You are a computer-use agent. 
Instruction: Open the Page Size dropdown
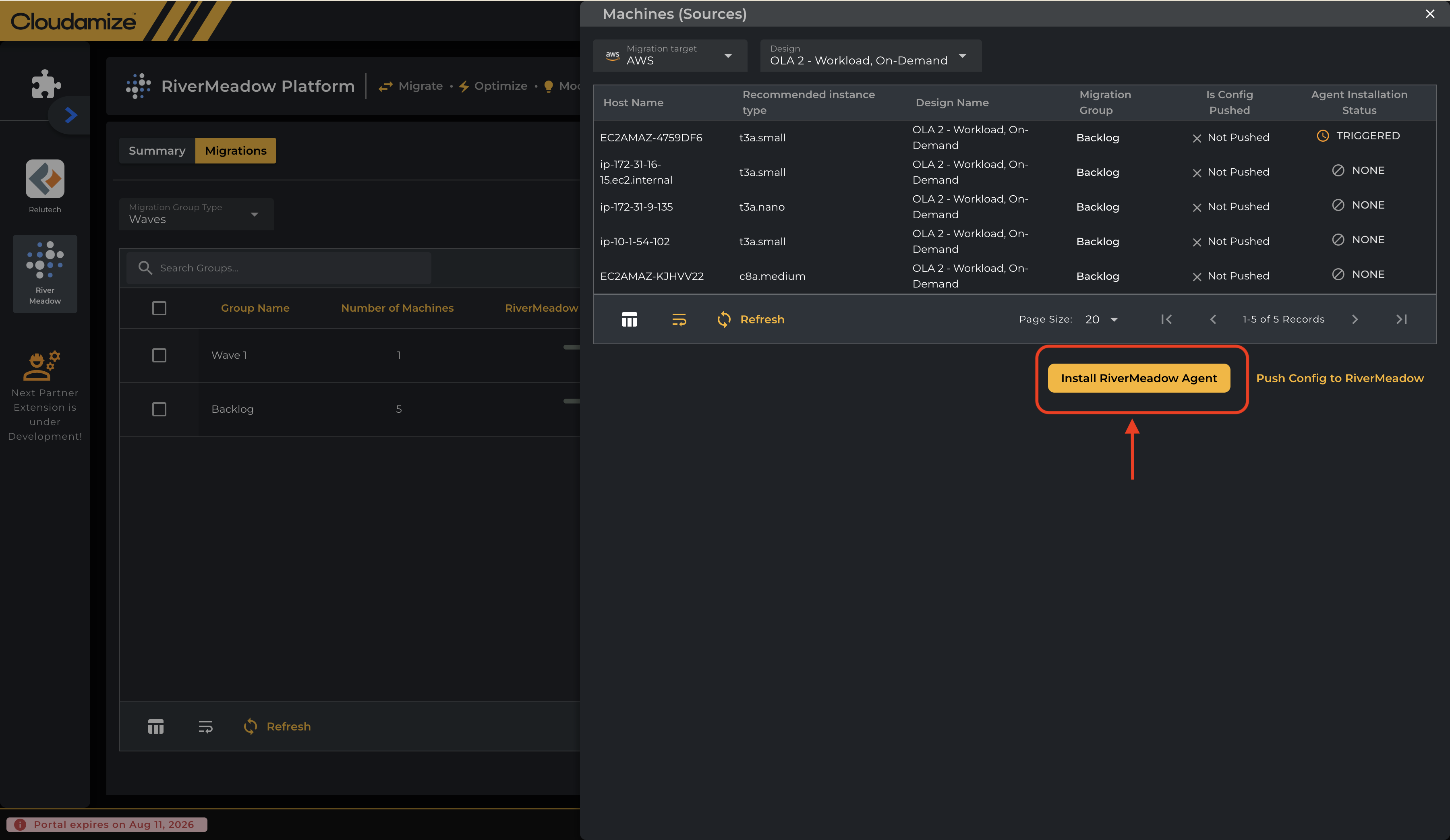coord(1101,319)
